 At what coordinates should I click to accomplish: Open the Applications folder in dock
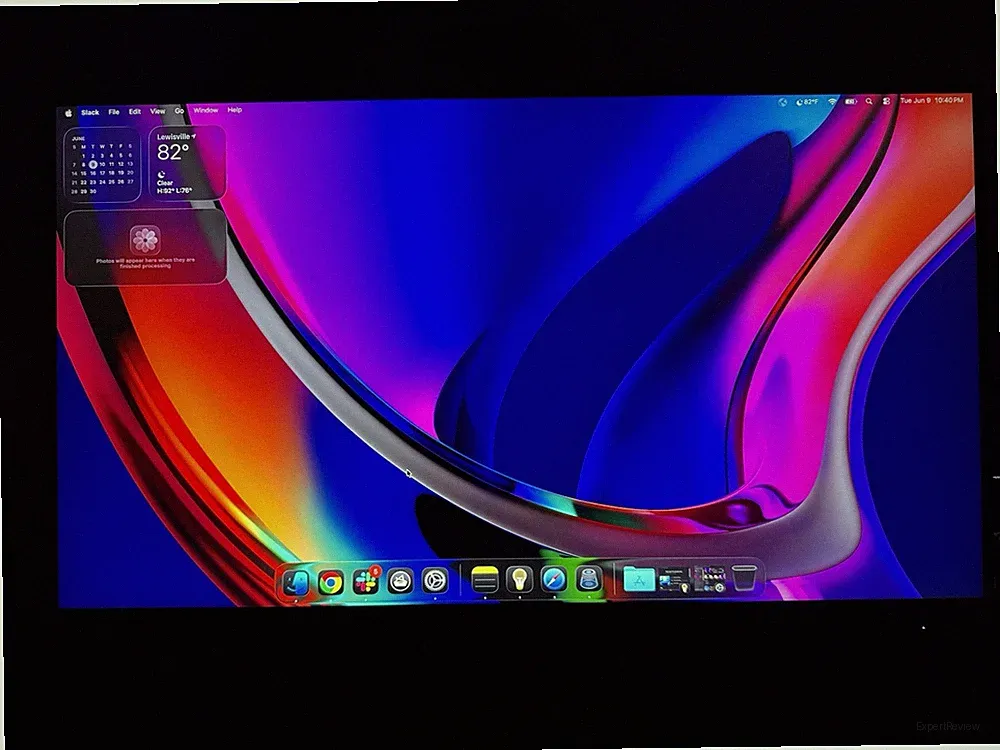tap(638, 580)
